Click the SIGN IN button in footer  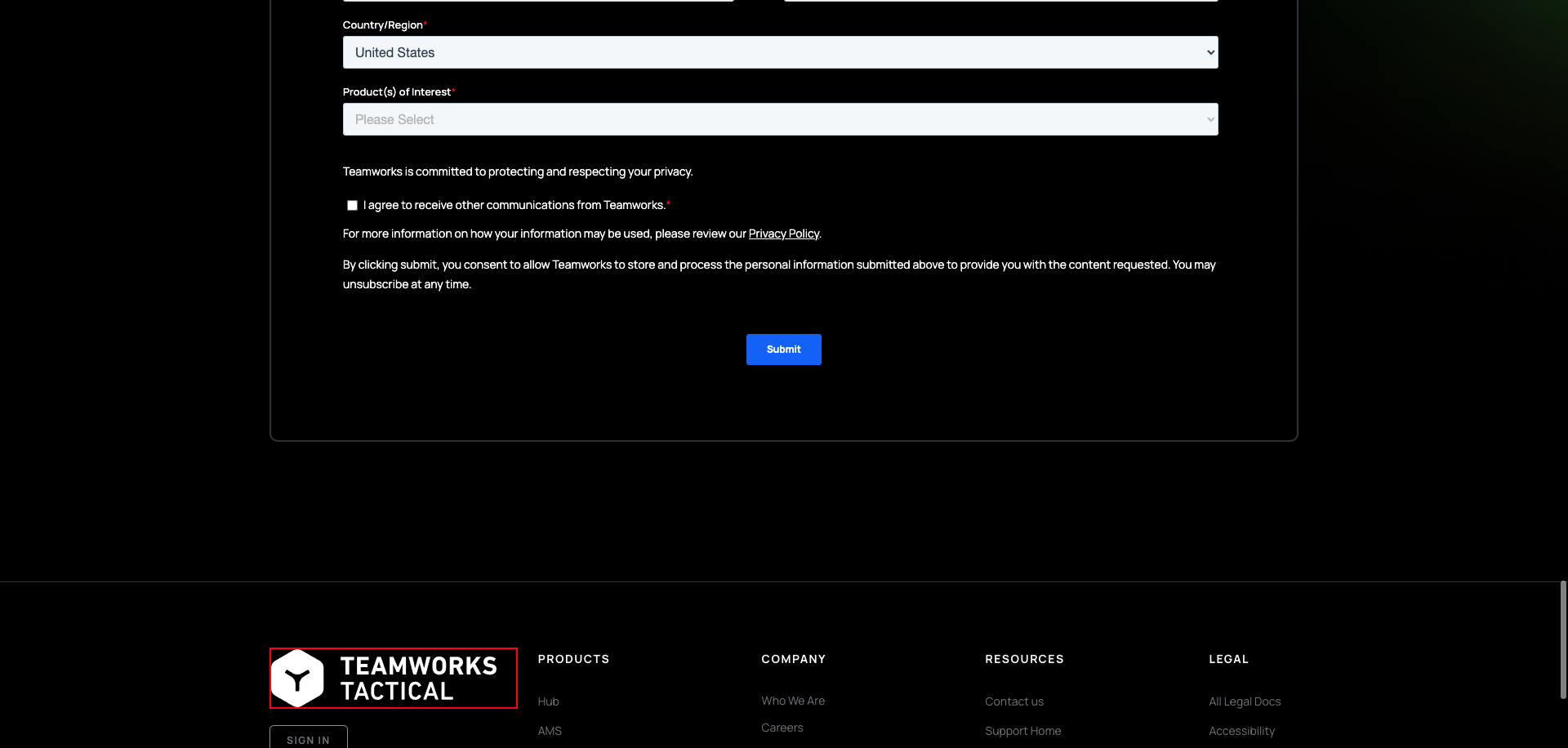308,739
